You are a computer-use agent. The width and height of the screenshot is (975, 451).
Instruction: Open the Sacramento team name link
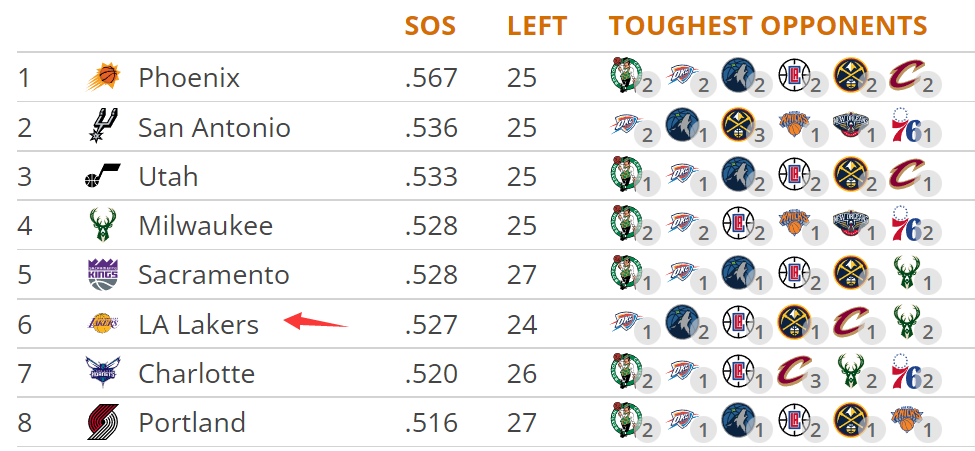[x=213, y=275]
